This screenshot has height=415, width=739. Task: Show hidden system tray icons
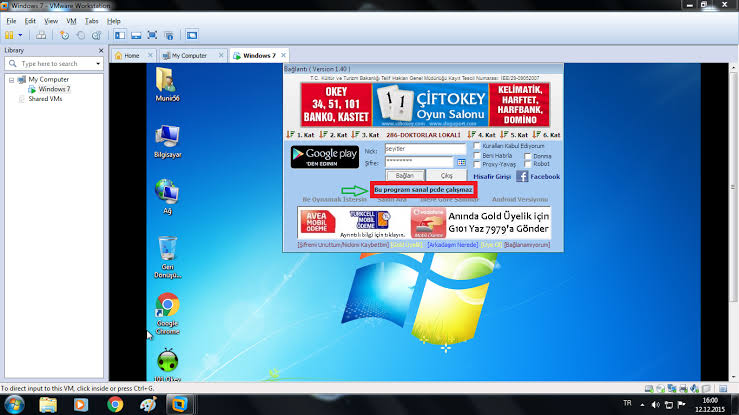click(642, 405)
